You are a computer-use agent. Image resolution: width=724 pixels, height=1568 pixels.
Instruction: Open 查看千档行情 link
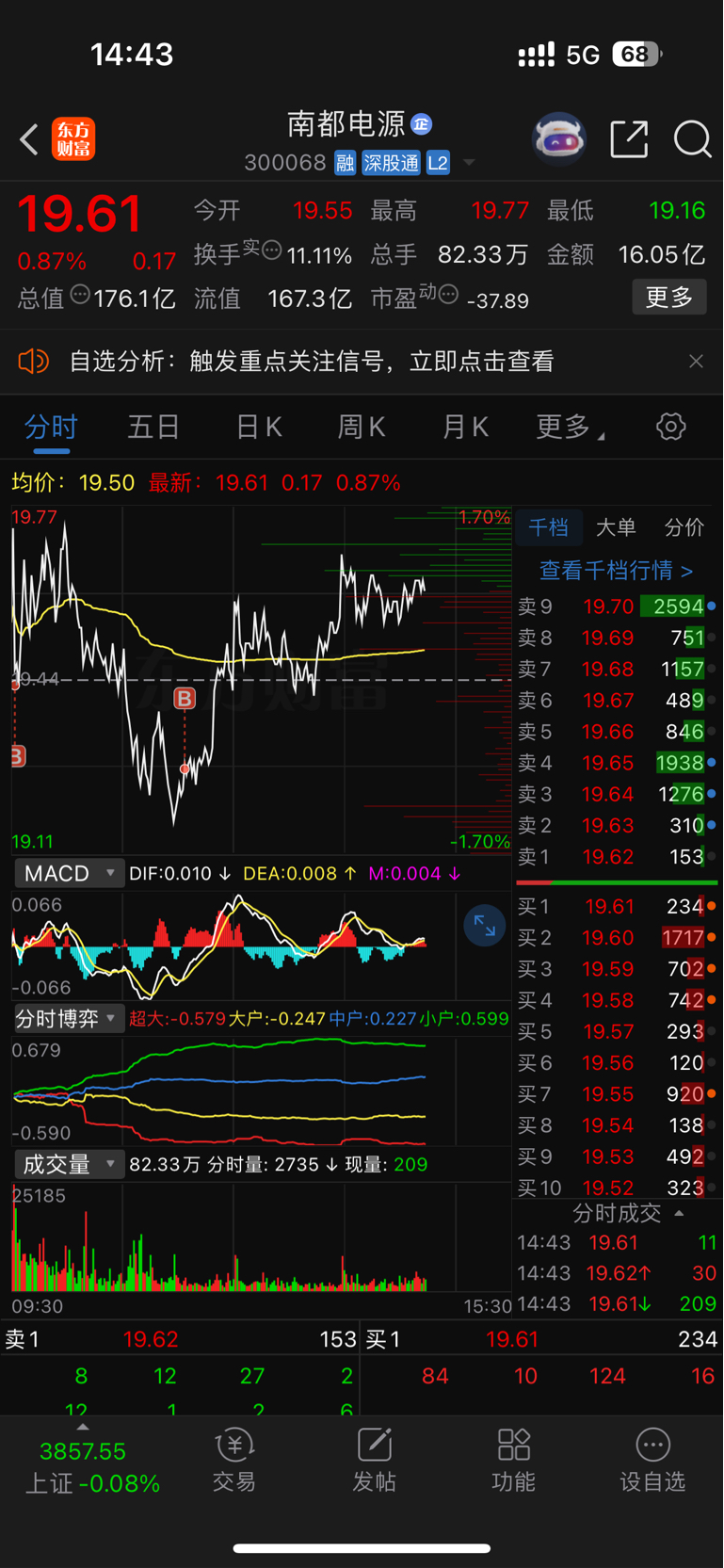(x=616, y=570)
